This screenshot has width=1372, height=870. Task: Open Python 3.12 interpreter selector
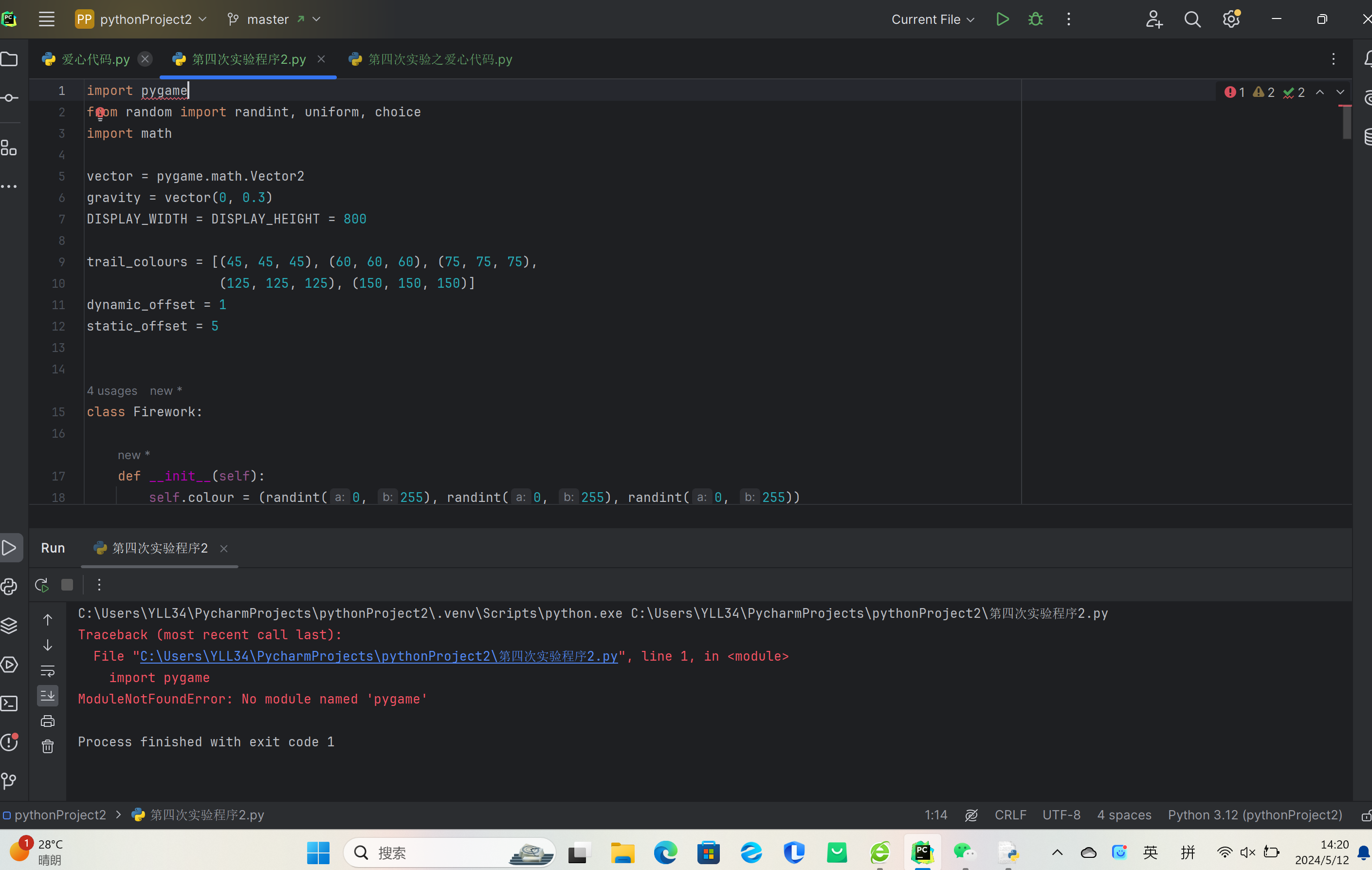1255,815
